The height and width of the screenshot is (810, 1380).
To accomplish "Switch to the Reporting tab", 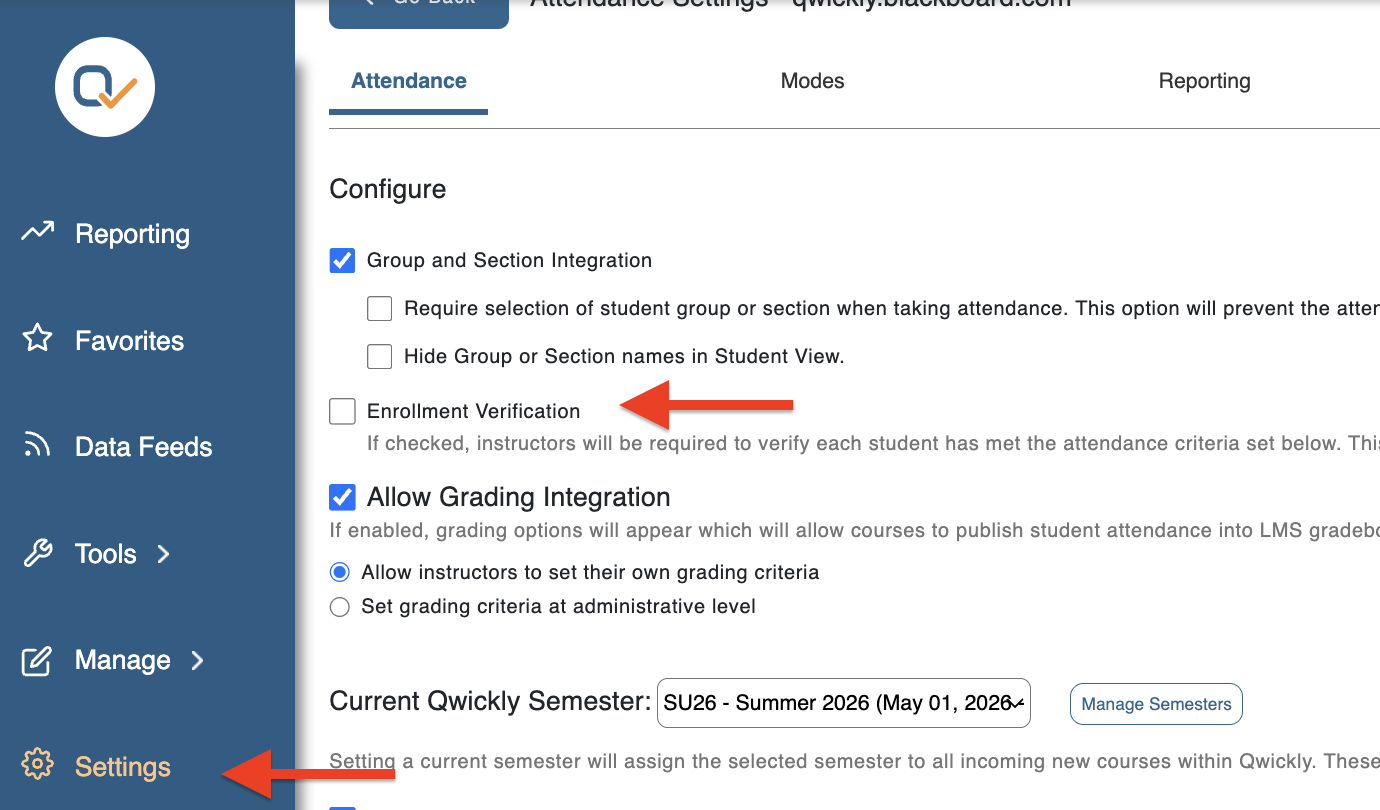I will 1204,81.
